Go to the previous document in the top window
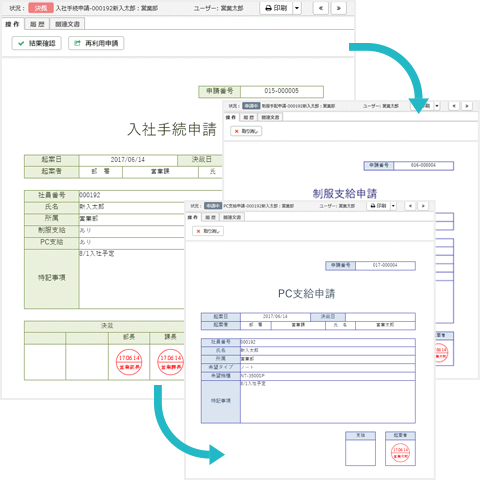 321,8
